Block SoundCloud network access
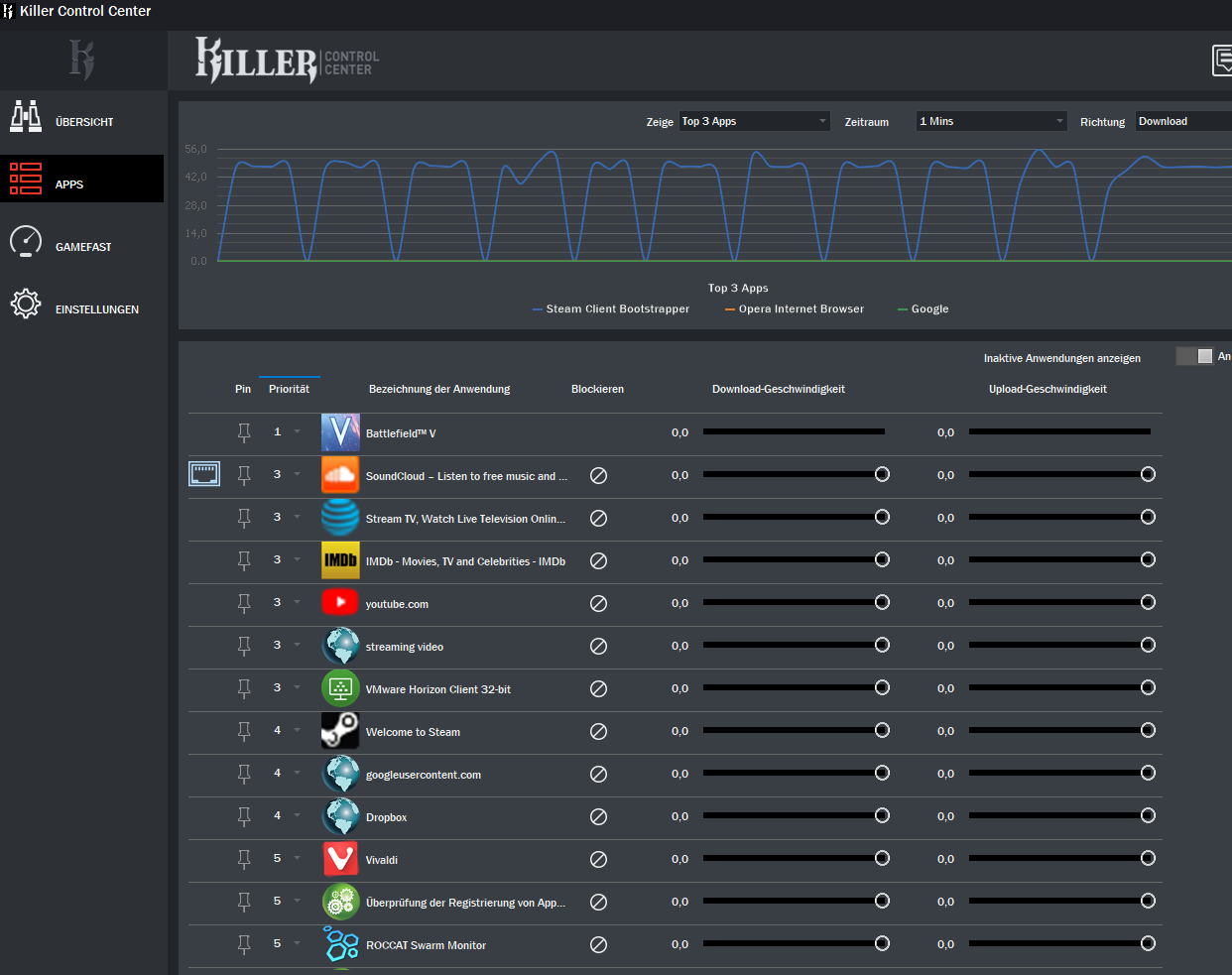 point(598,475)
